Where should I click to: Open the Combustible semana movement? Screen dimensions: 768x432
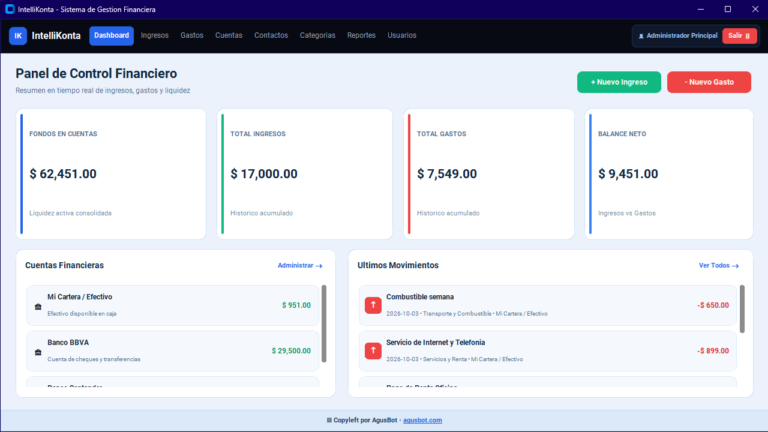click(x=548, y=305)
